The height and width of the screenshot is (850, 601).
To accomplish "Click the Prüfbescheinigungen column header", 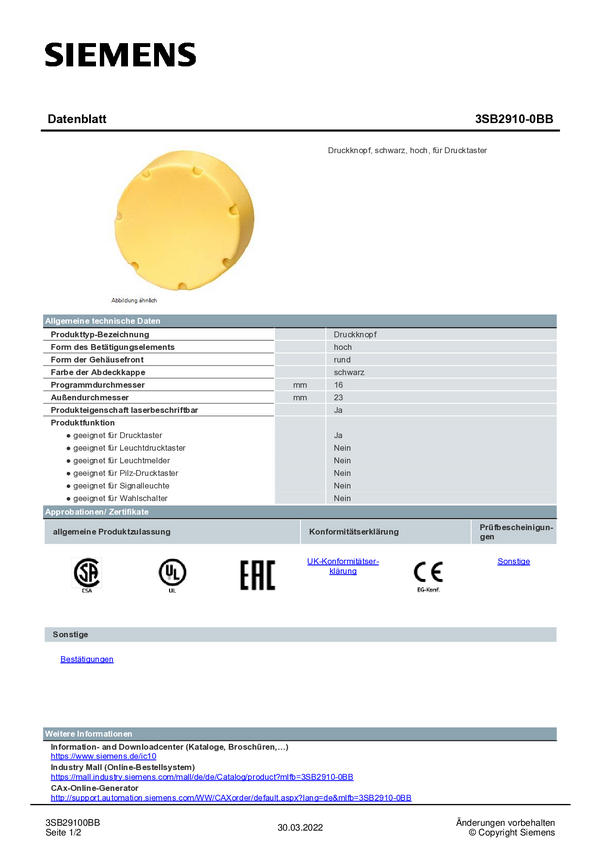I will (516, 532).
